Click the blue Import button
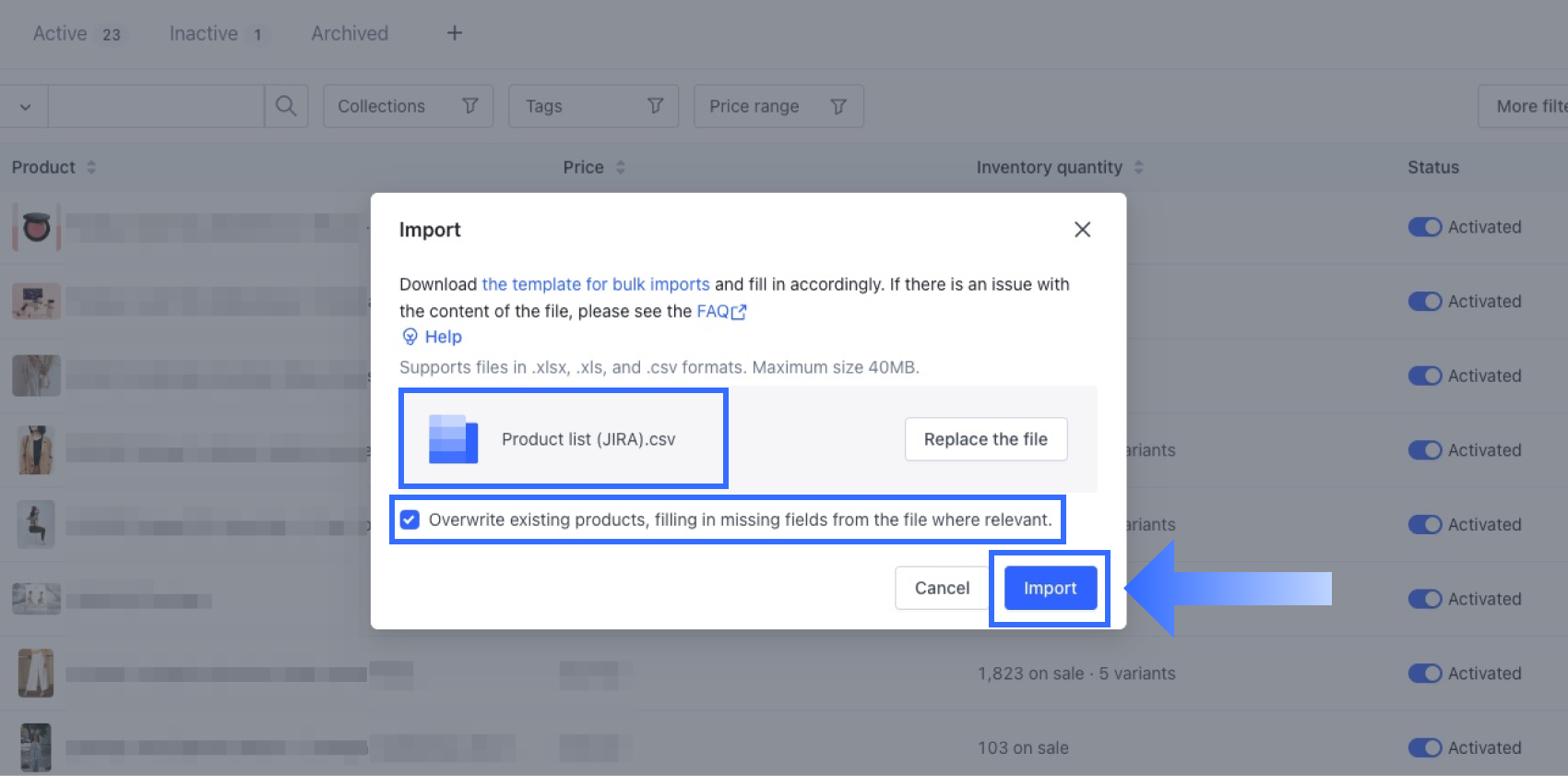The height and width of the screenshot is (776, 1568). (x=1050, y=588)
